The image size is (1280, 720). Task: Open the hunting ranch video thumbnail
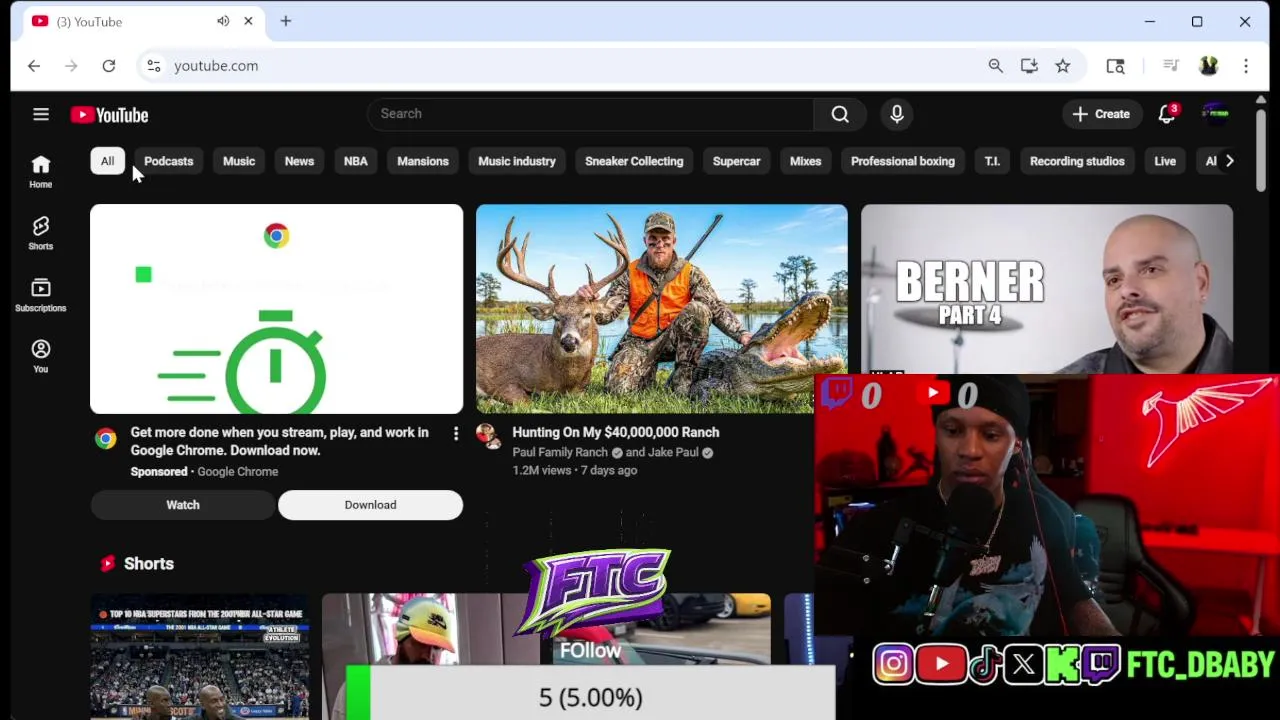click(661, 309)
